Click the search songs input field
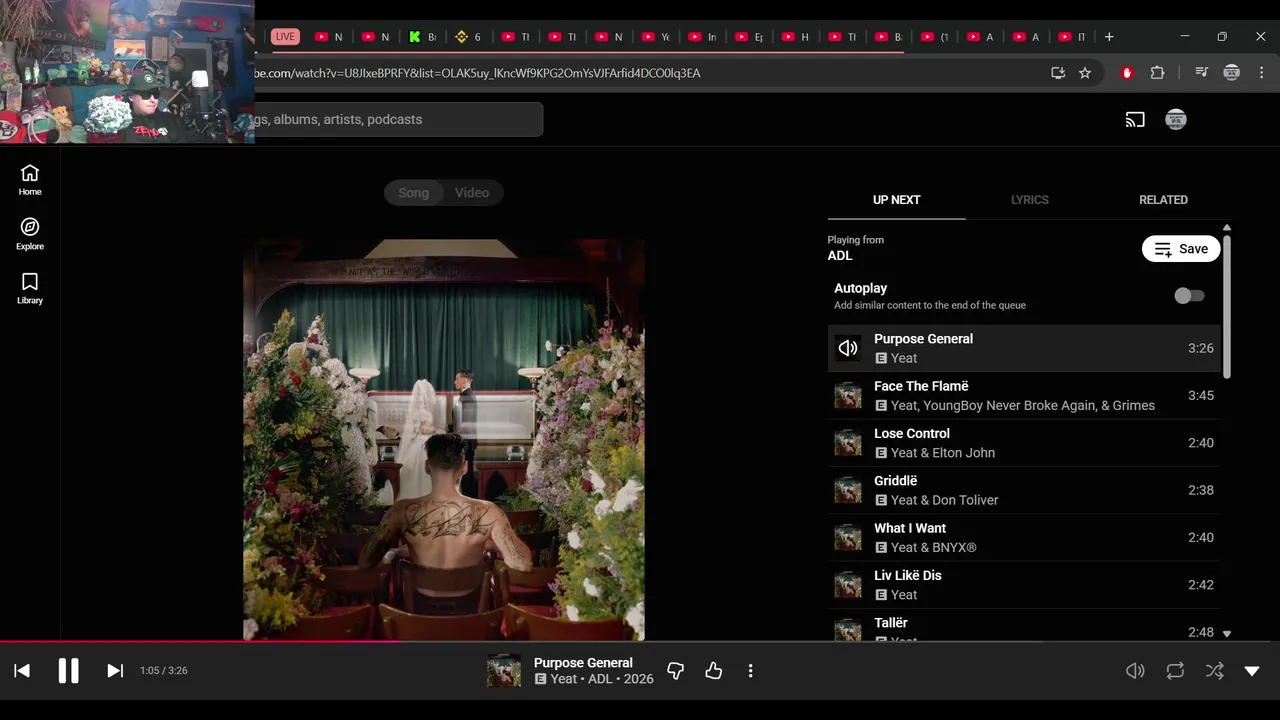The width and height of the screenshot is (1280, 720). coord(398,120)
